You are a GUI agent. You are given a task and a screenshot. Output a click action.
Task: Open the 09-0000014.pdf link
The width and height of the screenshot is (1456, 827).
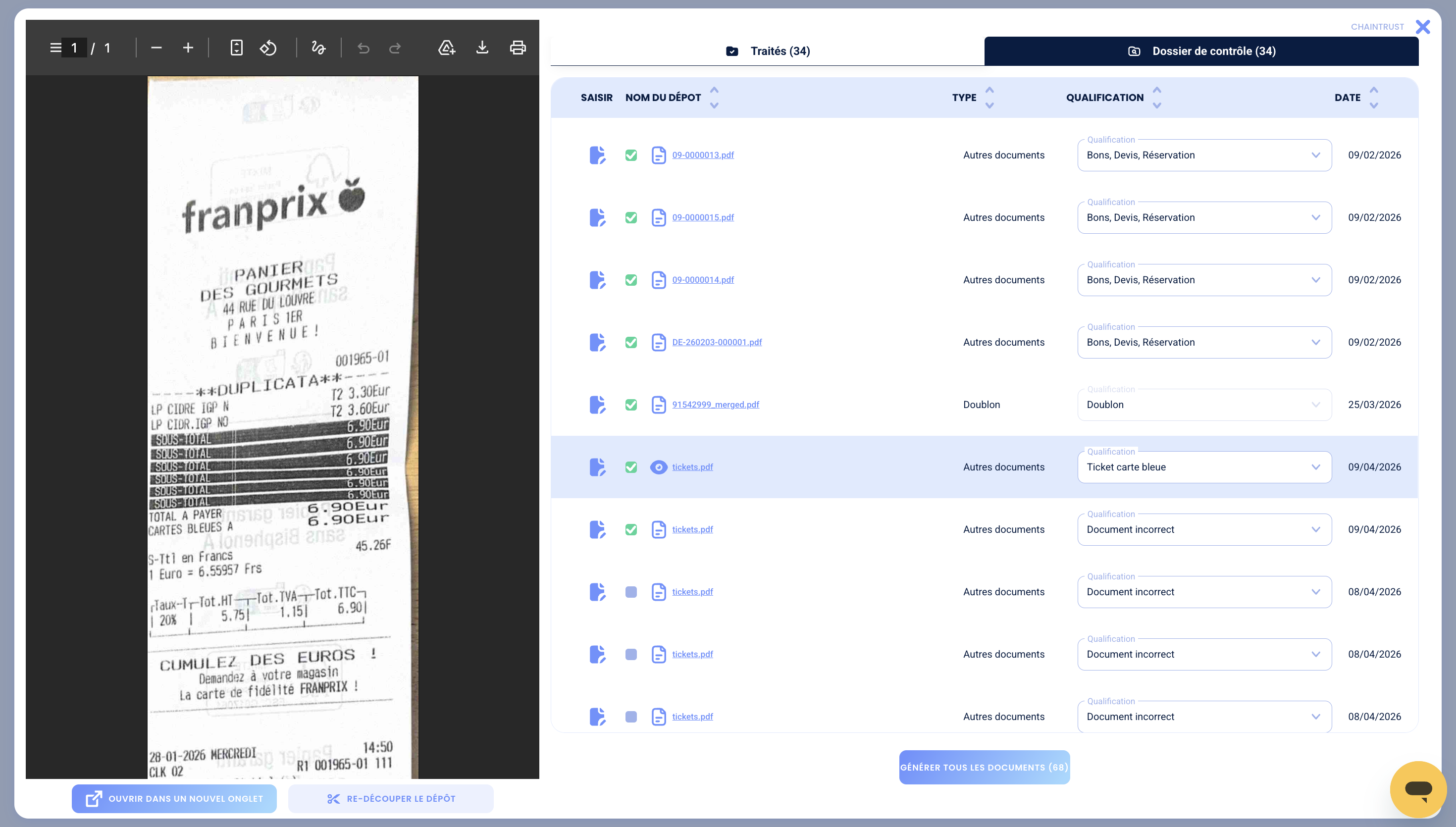click(703, 280)
